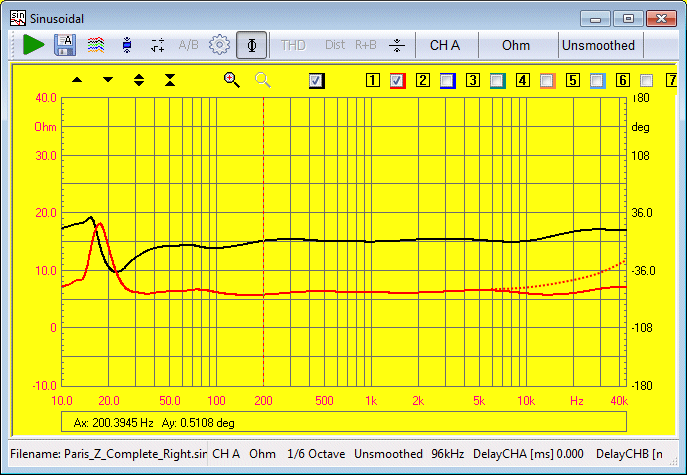The image size is (687, 475).
Task: Select overlay number 3 button
Action: [x=472, y=80]
